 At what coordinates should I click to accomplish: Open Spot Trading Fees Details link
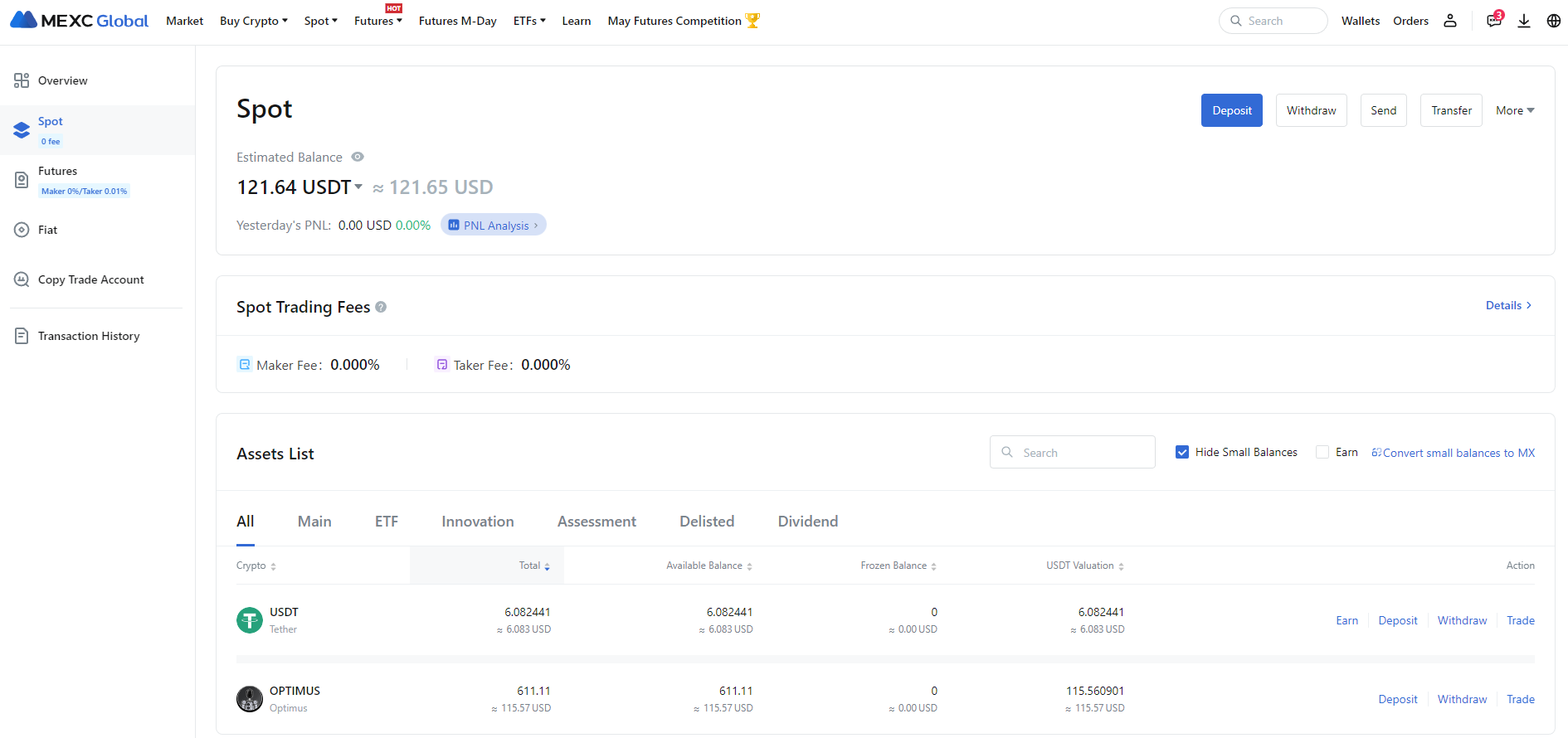pos(1508,305)
